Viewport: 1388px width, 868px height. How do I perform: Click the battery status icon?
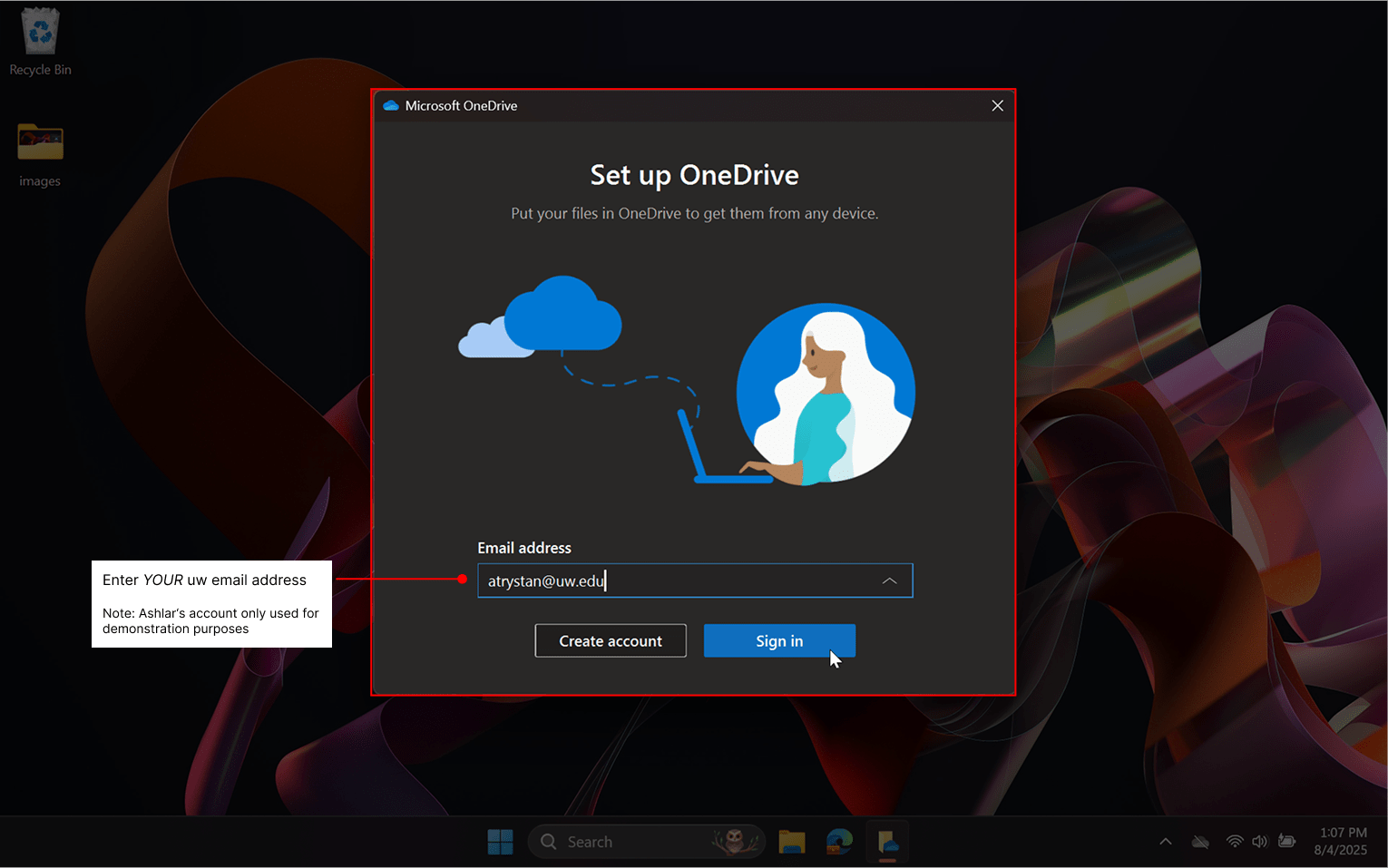pyautogui.click(x=1286, y=842)
